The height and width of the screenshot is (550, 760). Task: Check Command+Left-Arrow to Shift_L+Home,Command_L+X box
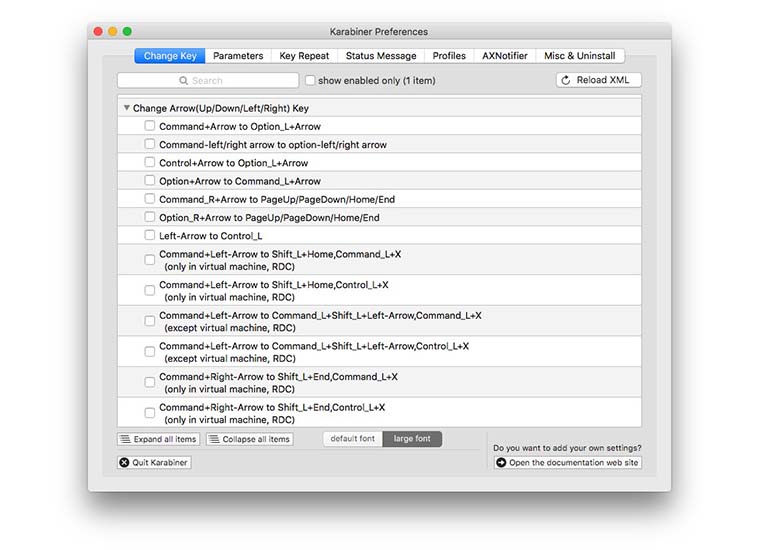pos(150,260)
